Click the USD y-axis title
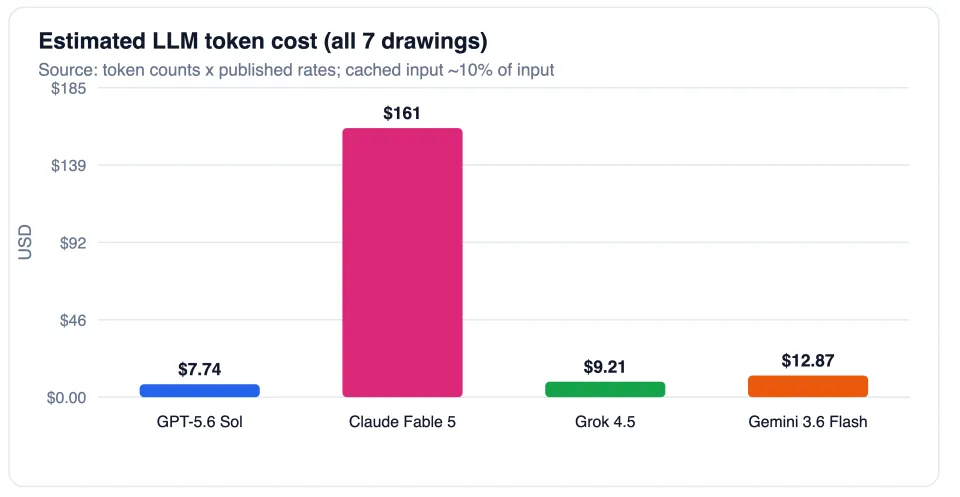 (25, 242)
